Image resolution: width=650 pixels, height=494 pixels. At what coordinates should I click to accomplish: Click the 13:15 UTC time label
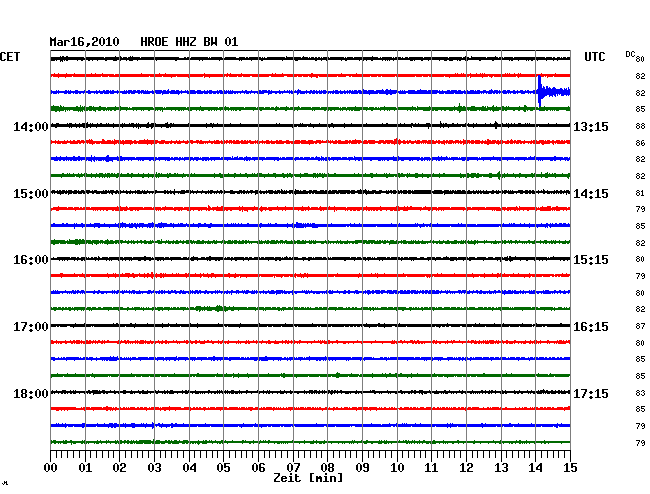click(591, 126)
